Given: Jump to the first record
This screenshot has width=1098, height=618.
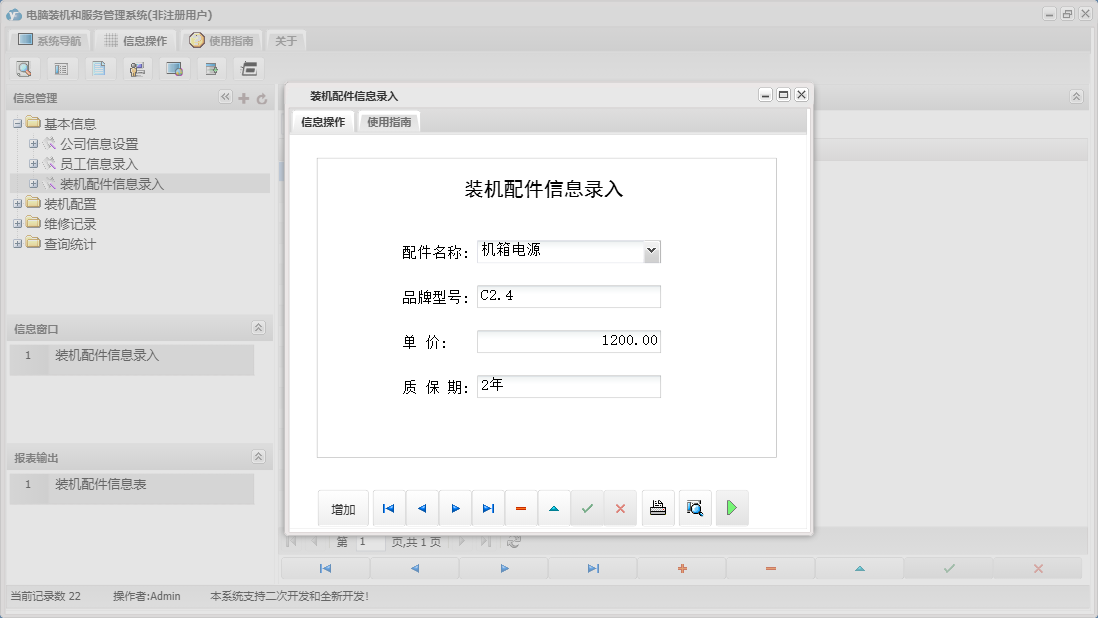Looking at the screenshot, I should [x=388, y=508].
